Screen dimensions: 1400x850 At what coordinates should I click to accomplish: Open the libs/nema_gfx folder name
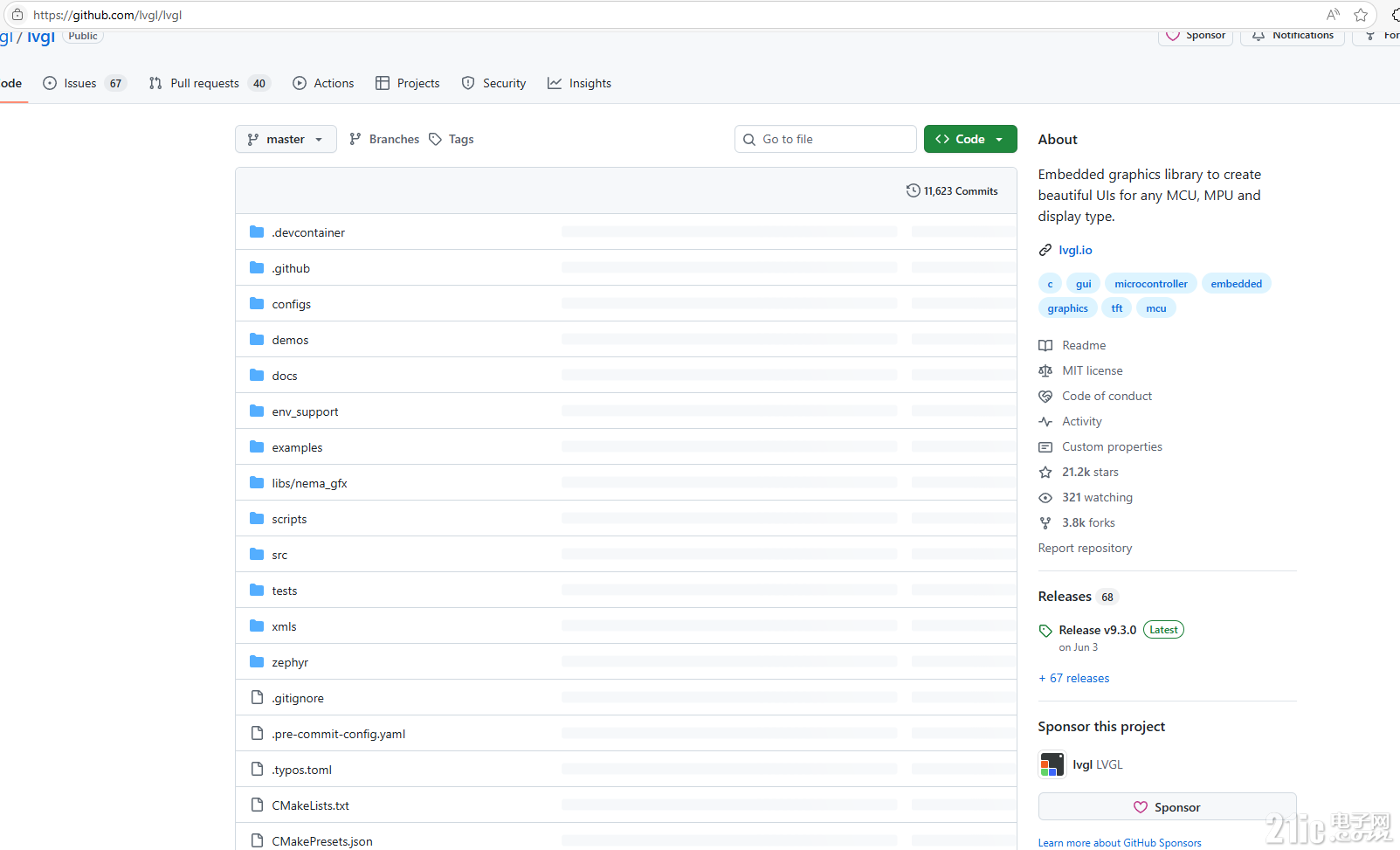pos(309,483)
